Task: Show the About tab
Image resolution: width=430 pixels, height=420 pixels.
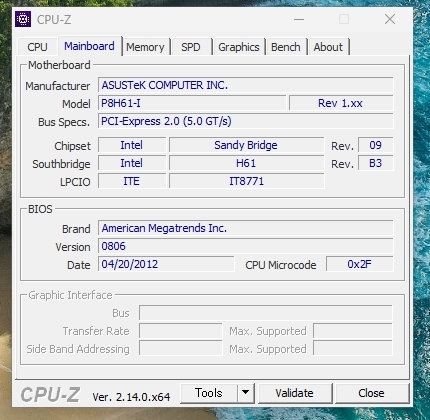Action: (328, 47)
